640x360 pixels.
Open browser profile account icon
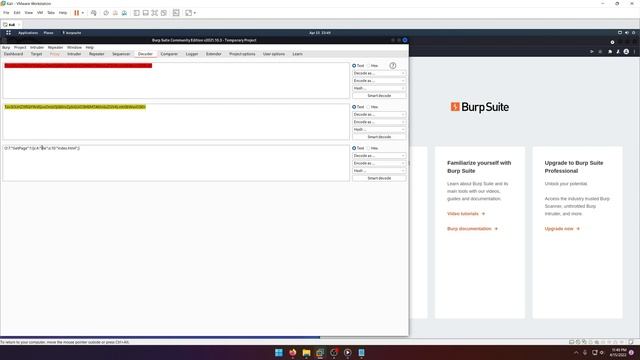click(626, 52)
